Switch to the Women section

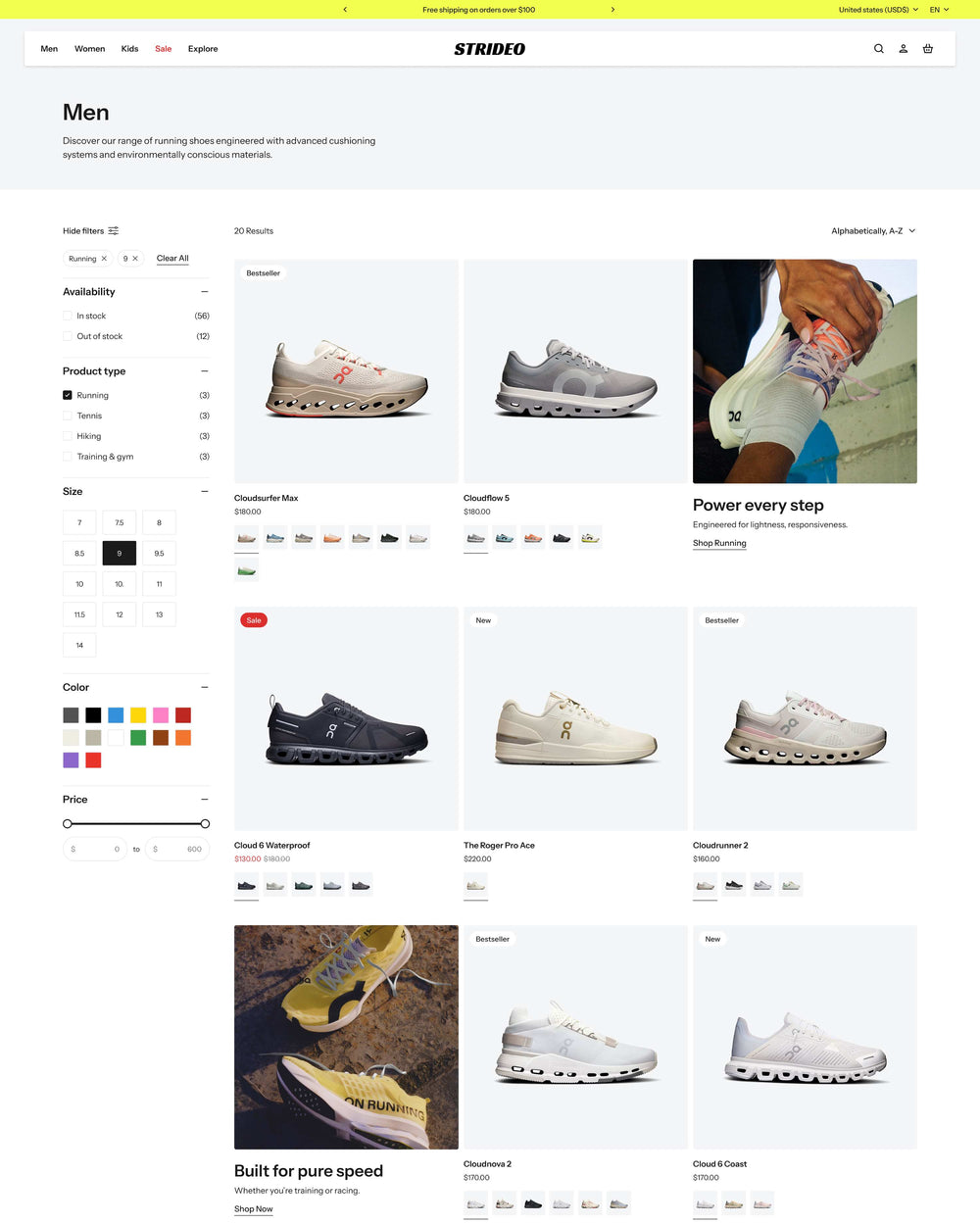coord(89,48)
